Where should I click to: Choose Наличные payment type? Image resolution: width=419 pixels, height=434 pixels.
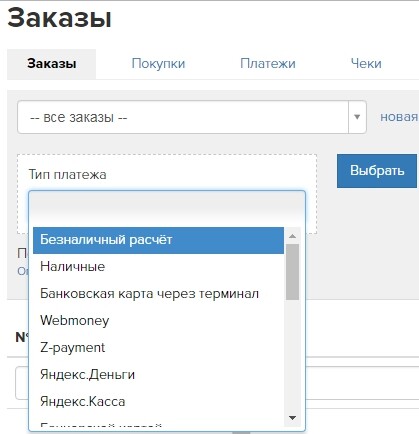click(x=158, y=267)
